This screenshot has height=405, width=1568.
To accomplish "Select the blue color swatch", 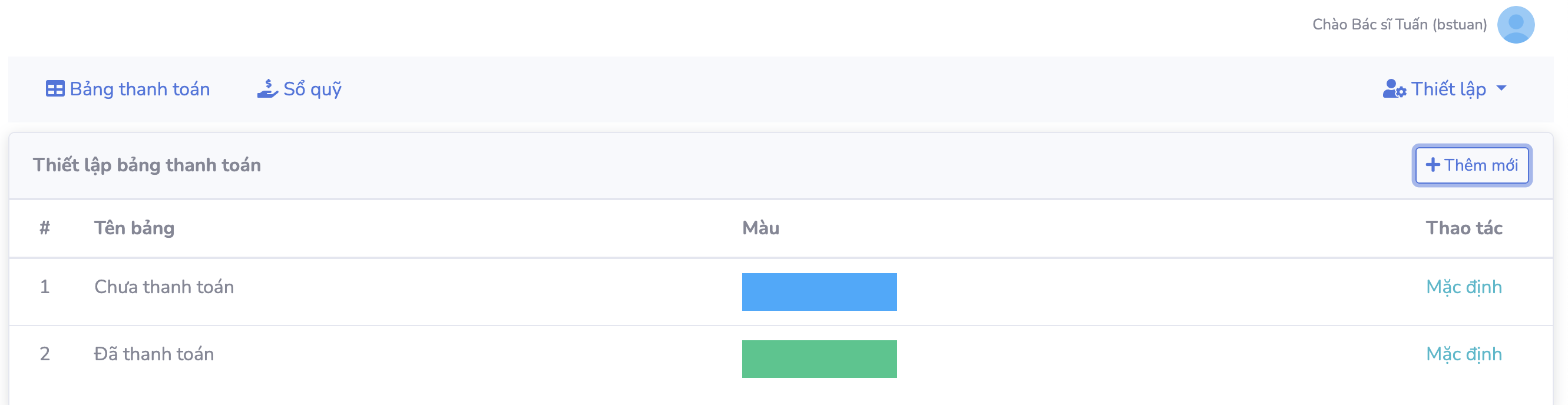I will pos(819,292).
